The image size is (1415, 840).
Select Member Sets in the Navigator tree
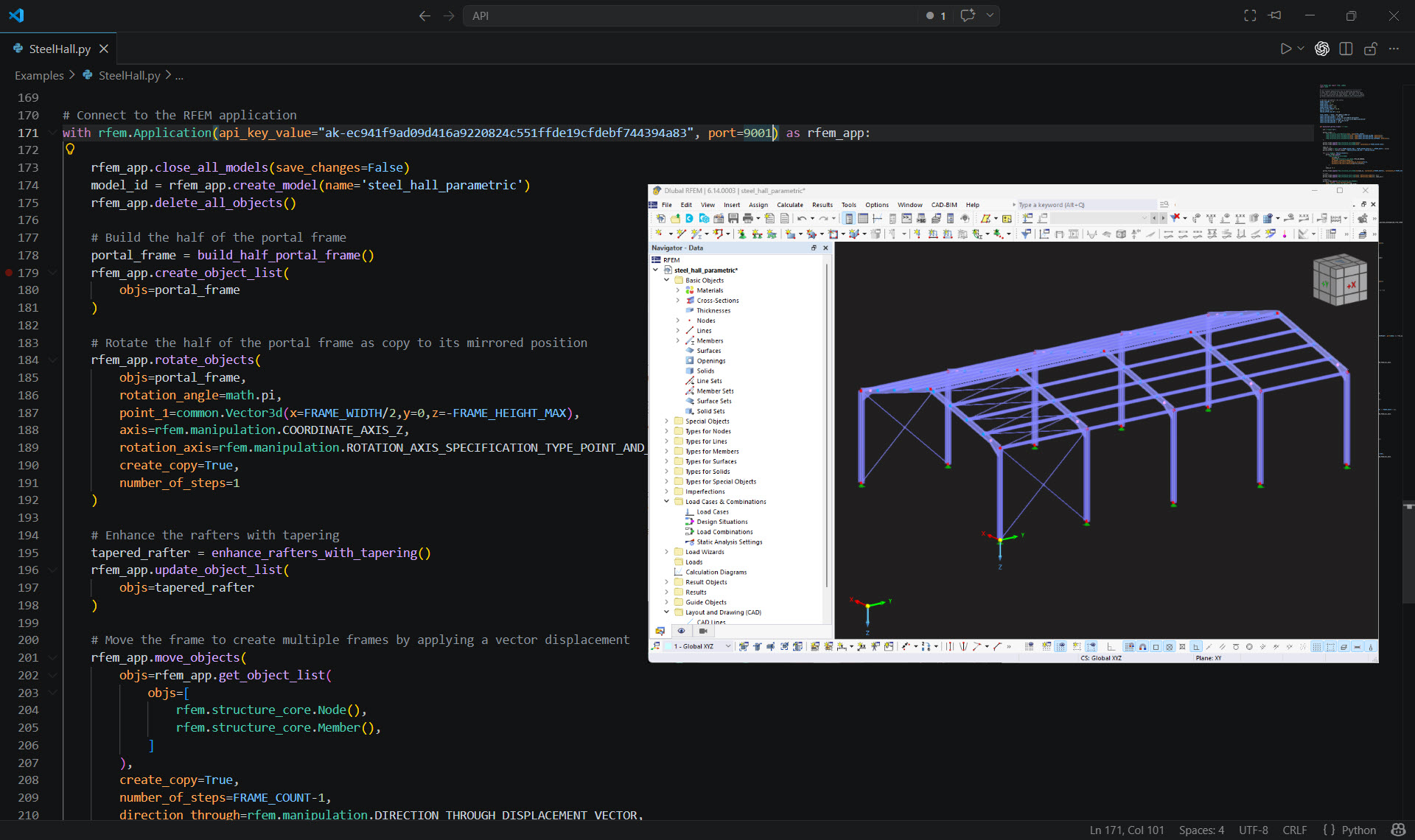(714, 391)
